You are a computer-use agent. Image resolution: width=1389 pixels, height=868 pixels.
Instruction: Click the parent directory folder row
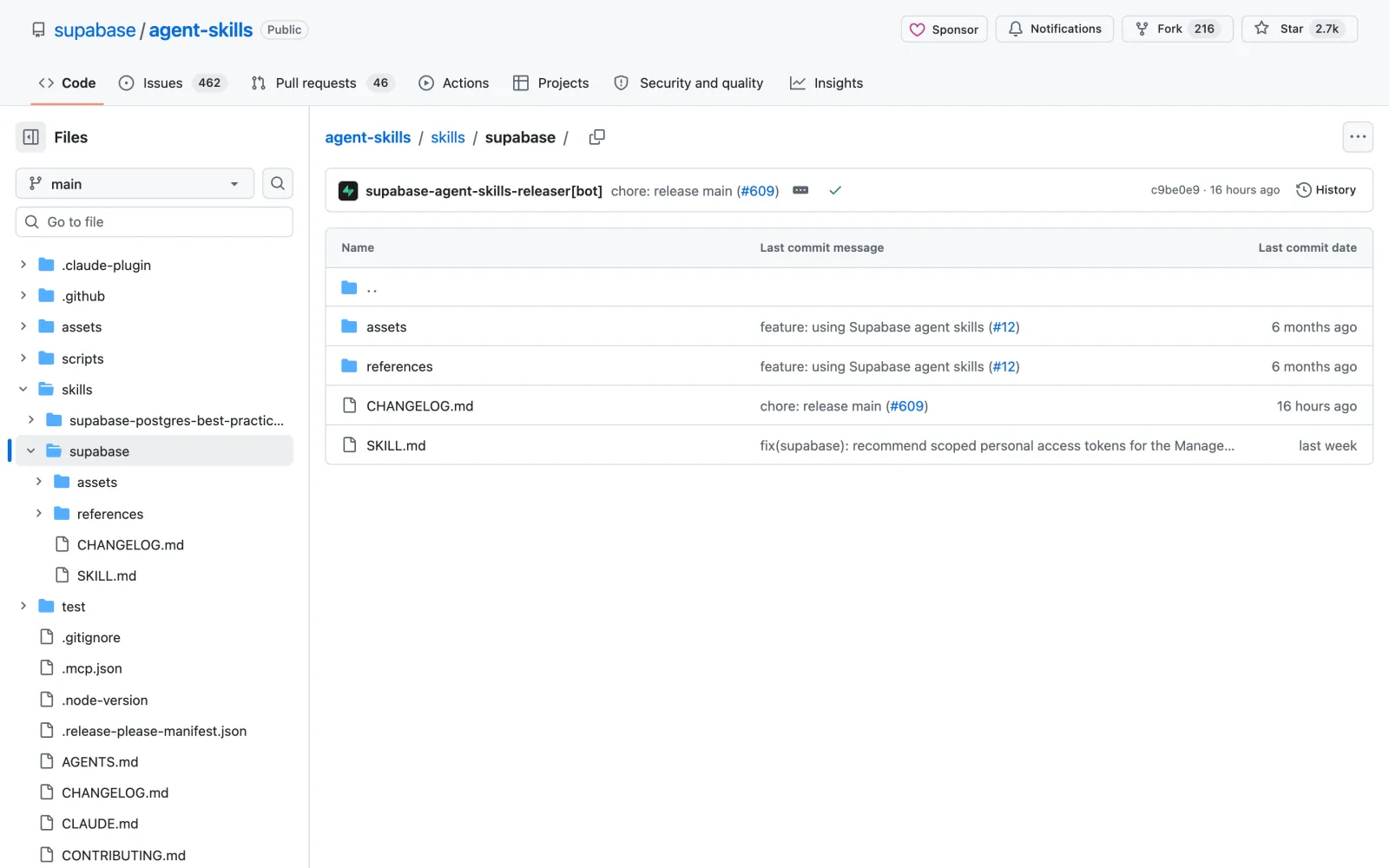(849, 287)
